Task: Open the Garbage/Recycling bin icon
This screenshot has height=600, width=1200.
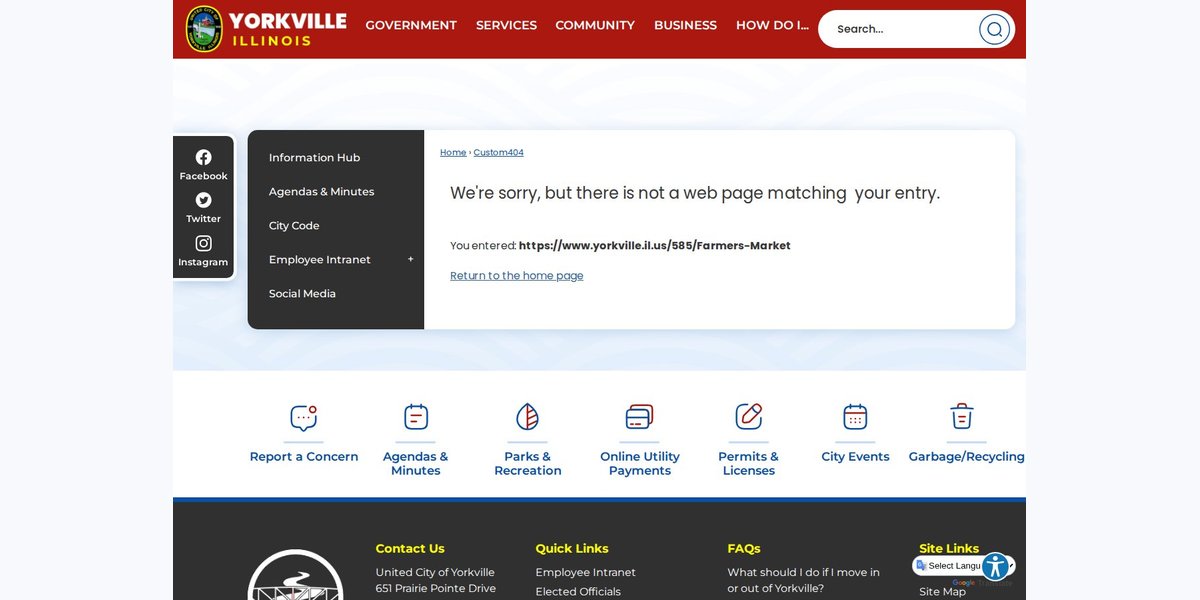Action: coord(962,417)
